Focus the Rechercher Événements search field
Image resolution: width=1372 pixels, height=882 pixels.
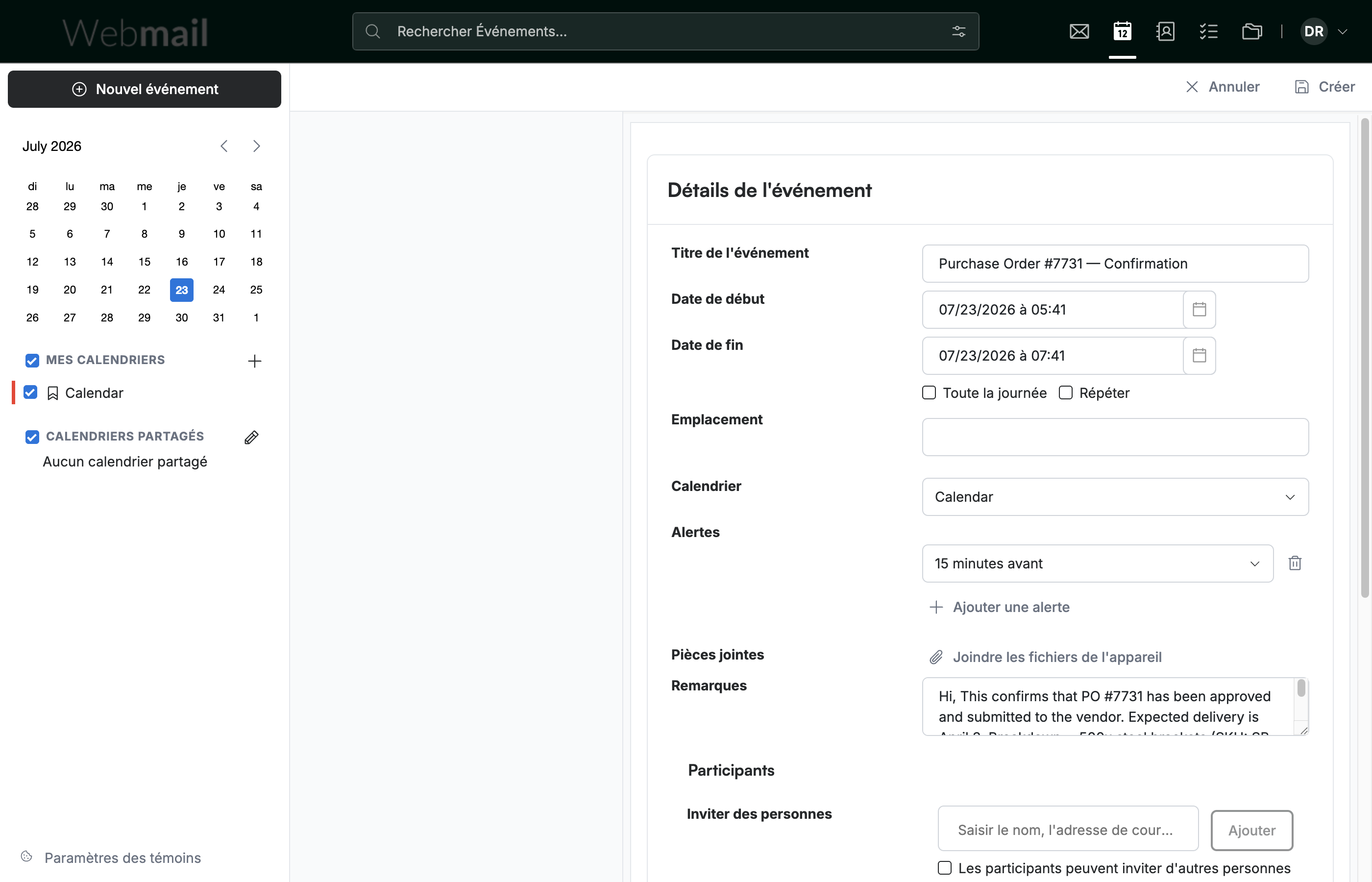[665, 31]
